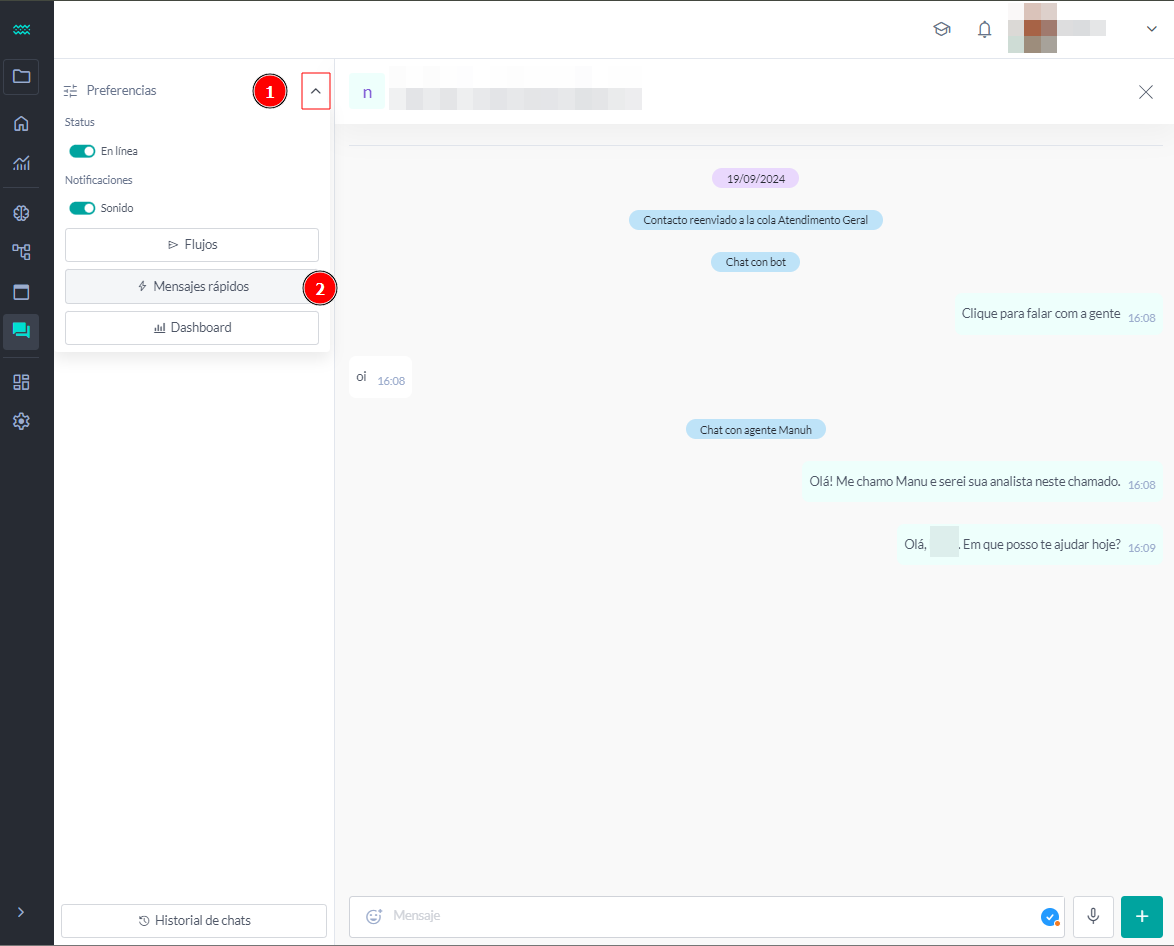Image resolution: width=1174 pixels, height=946 pixels.
Task: Collapse the Preferencias panel chevron
Action: pyautogui.click(x=316, y=91)
